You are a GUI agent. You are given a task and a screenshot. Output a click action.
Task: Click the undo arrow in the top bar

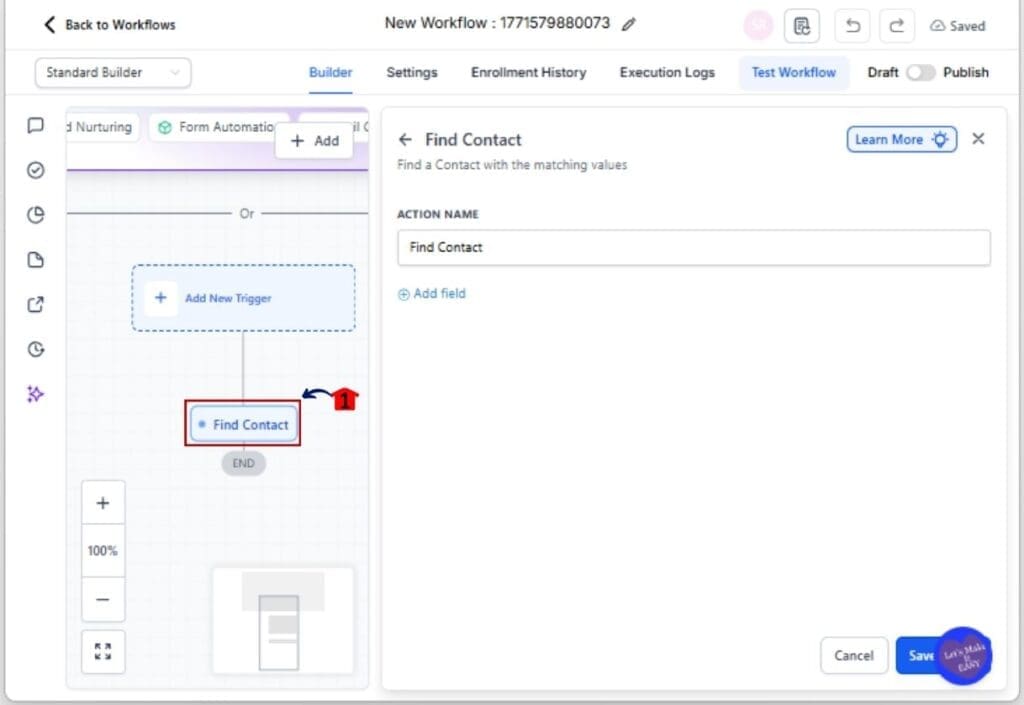pyautogui.click(x=852, y=26)
